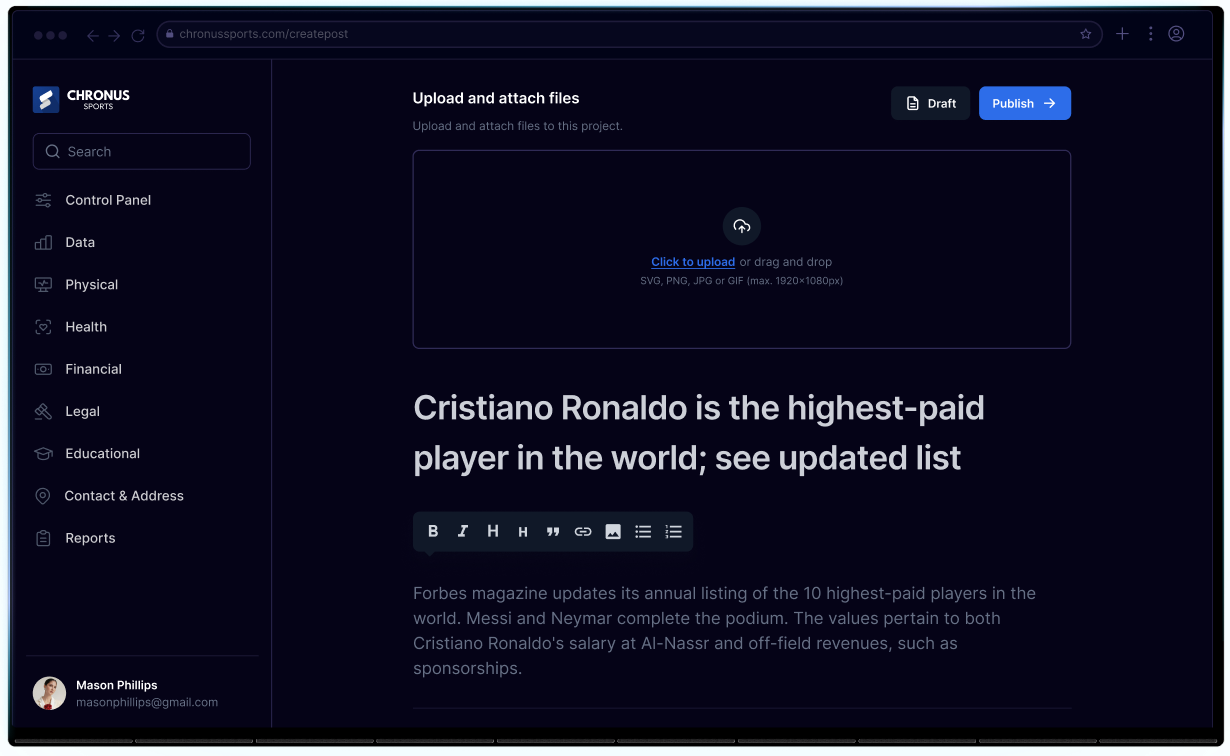The width and height of the screenshot is (1230, 756).
Task: Open Mason Phillips profile avatar
Action: click(49, 693)
